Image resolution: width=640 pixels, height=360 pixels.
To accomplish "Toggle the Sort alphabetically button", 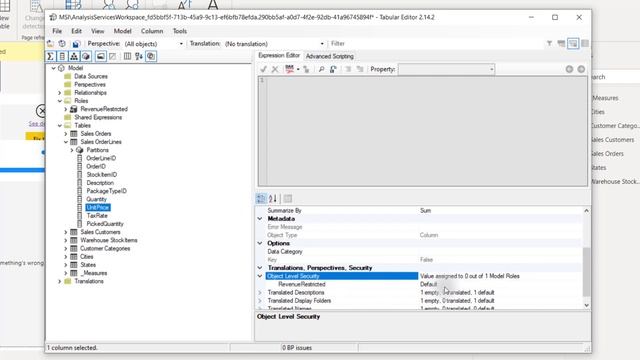I will click(139, 56).
